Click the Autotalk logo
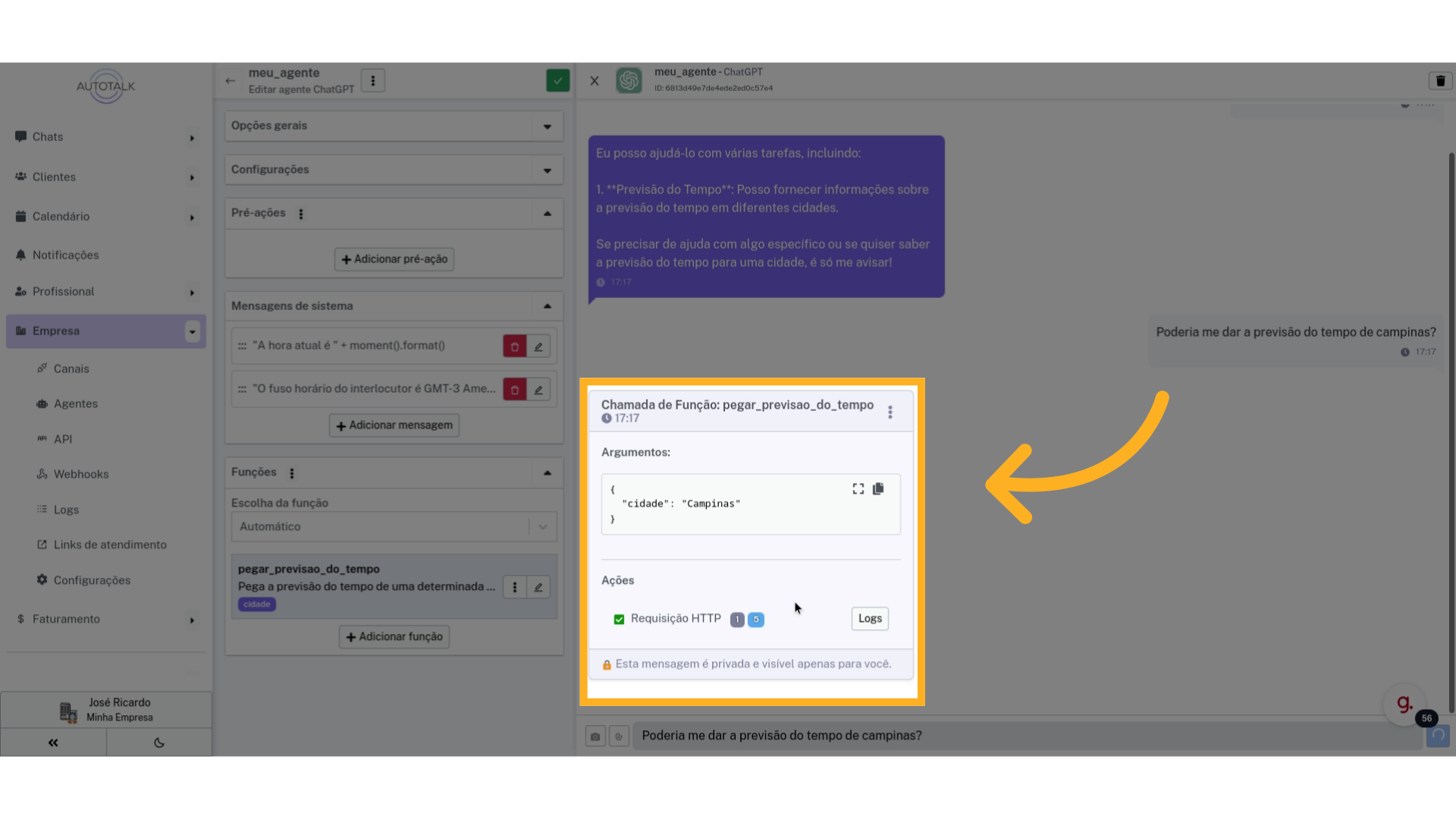Image resolution: width=1456 pixels, height=819 pixels. tap(106, 86)
